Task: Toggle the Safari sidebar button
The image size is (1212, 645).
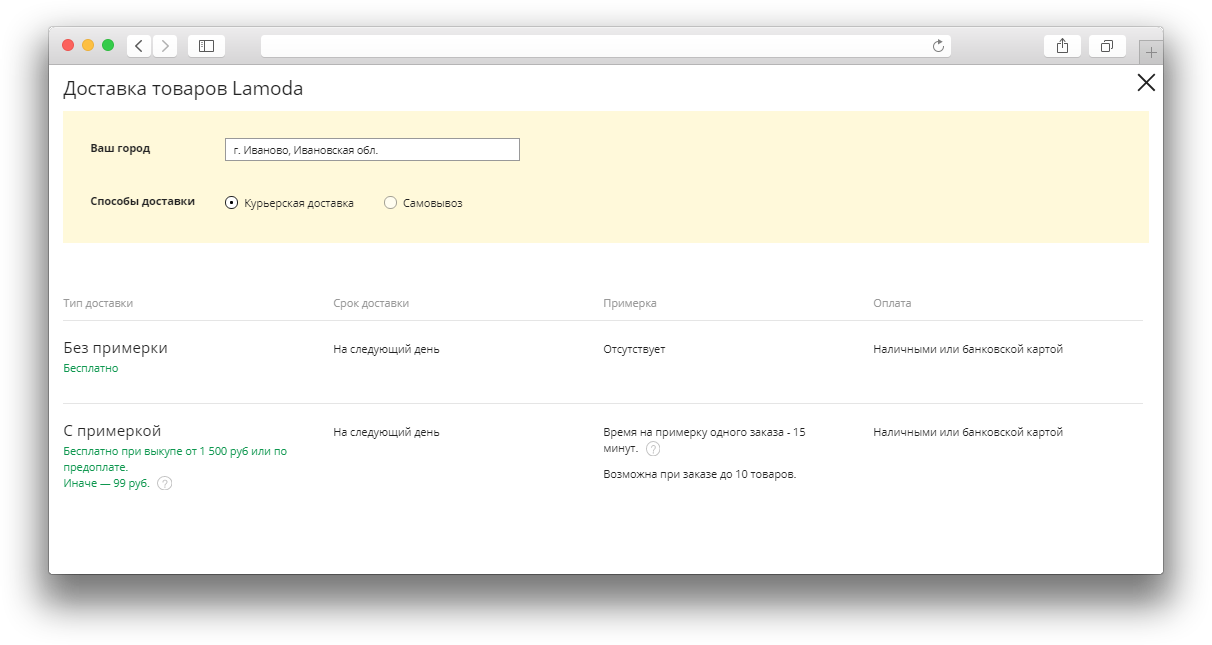Action: pyautogui.click(x=206, y=46)
